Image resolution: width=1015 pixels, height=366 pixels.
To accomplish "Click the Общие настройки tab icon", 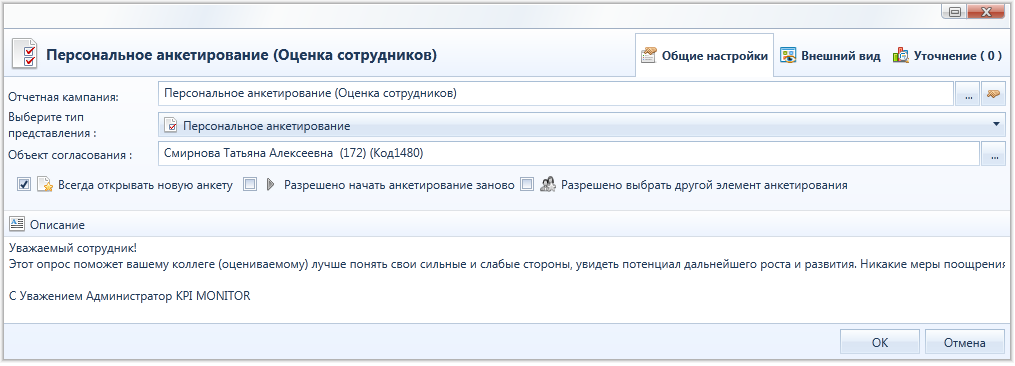I will click(x=649, y=56).
